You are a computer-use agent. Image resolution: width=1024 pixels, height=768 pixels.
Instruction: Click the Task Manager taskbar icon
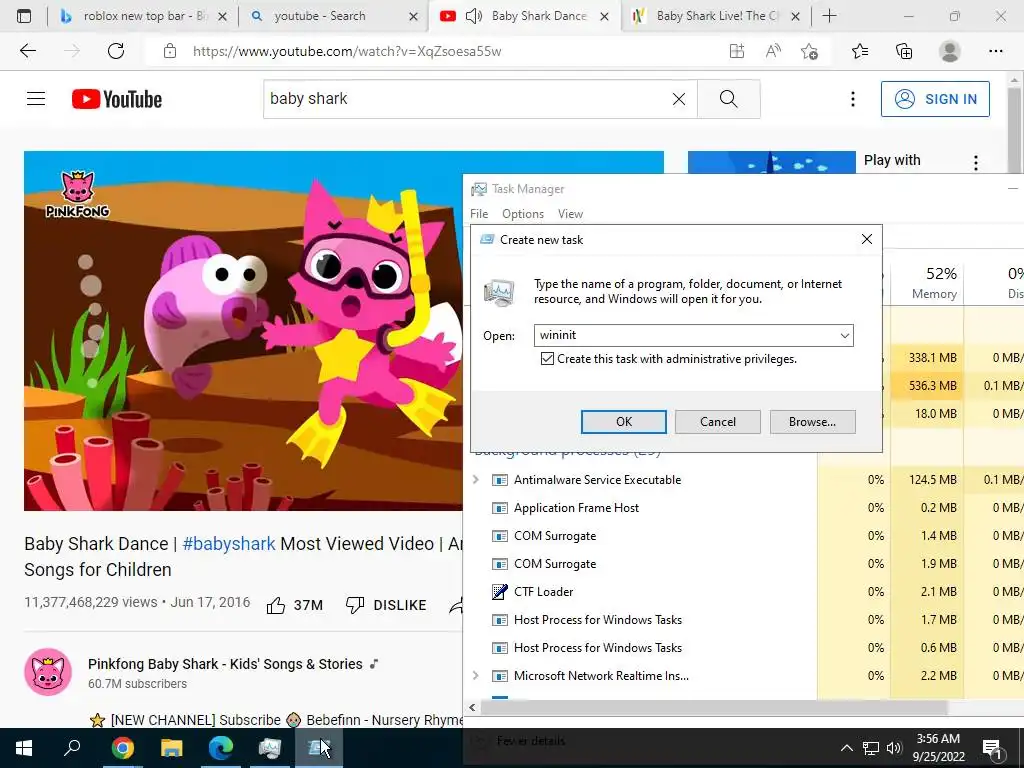[x=270, y=748]
